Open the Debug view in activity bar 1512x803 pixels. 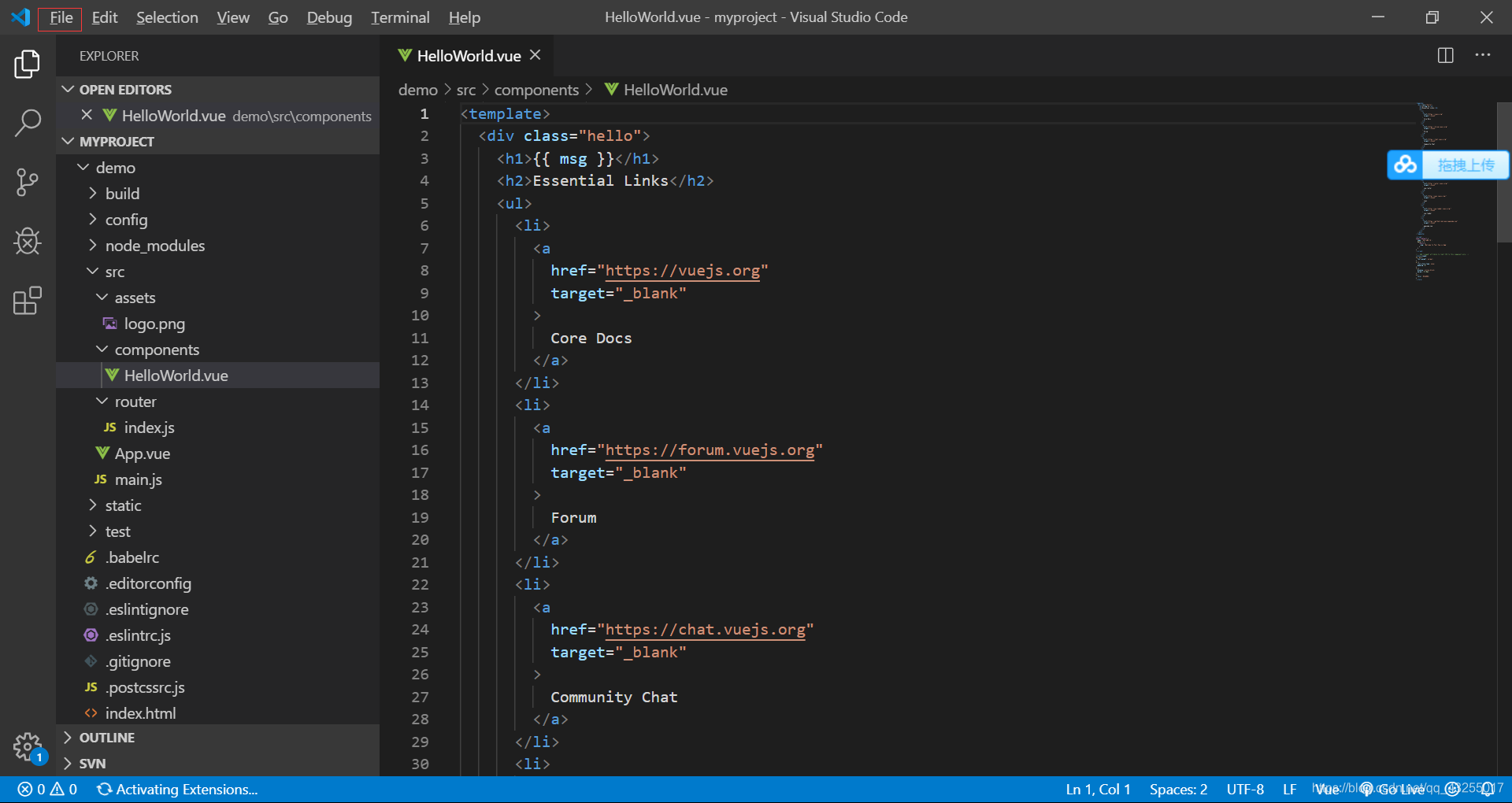click(28, 241)
